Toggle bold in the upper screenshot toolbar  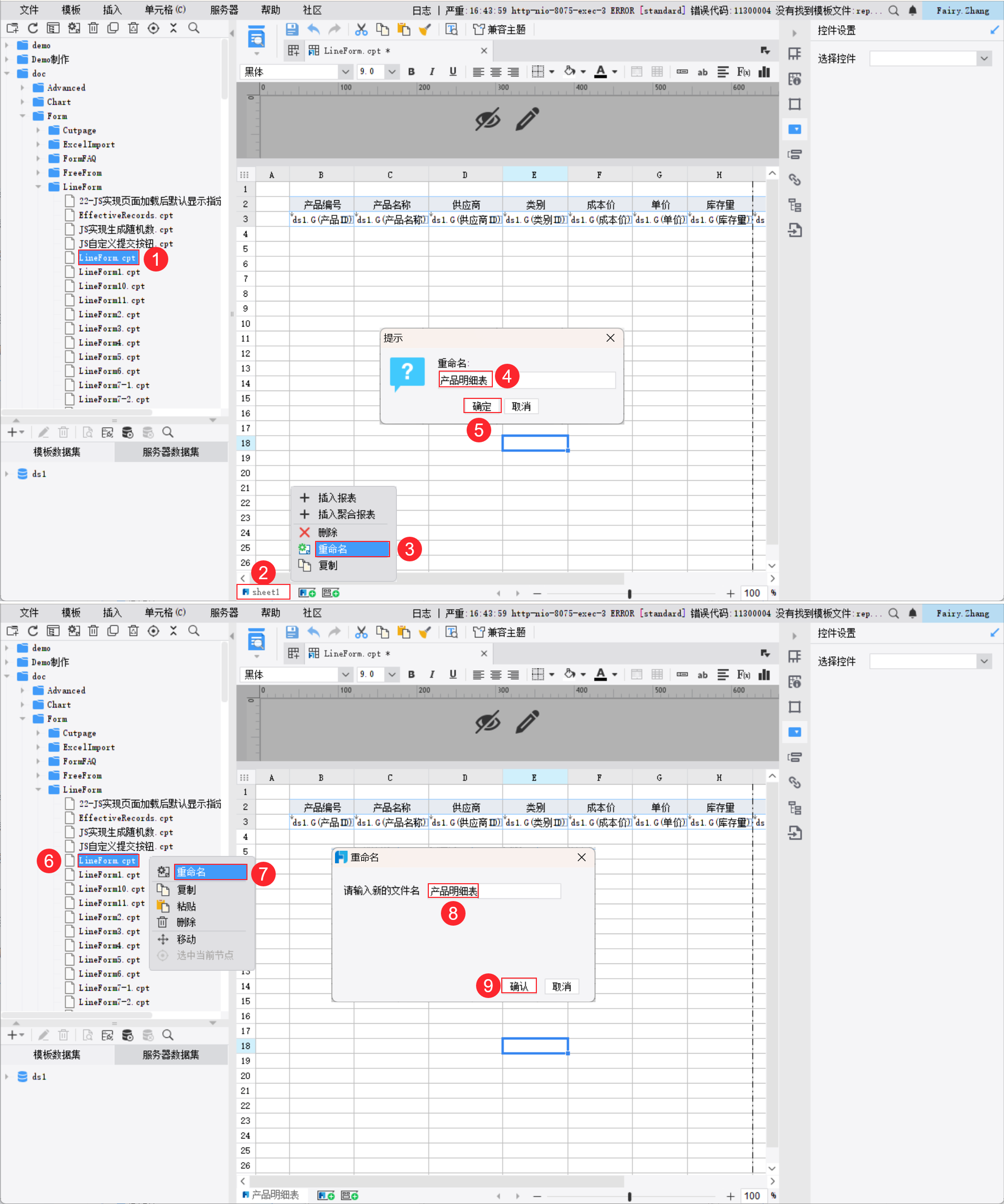coord(411,72)
